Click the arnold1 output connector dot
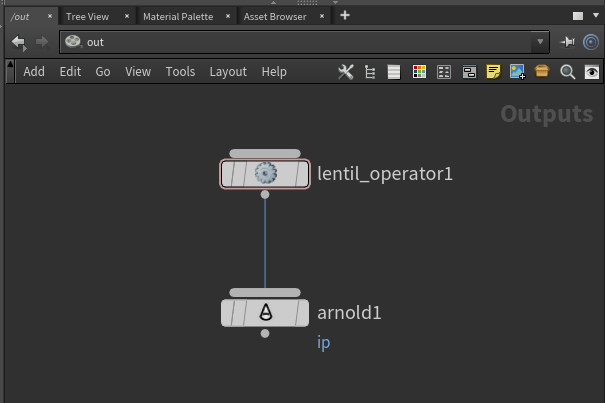This screenshot has height=403, width=605. click(265, 334)
